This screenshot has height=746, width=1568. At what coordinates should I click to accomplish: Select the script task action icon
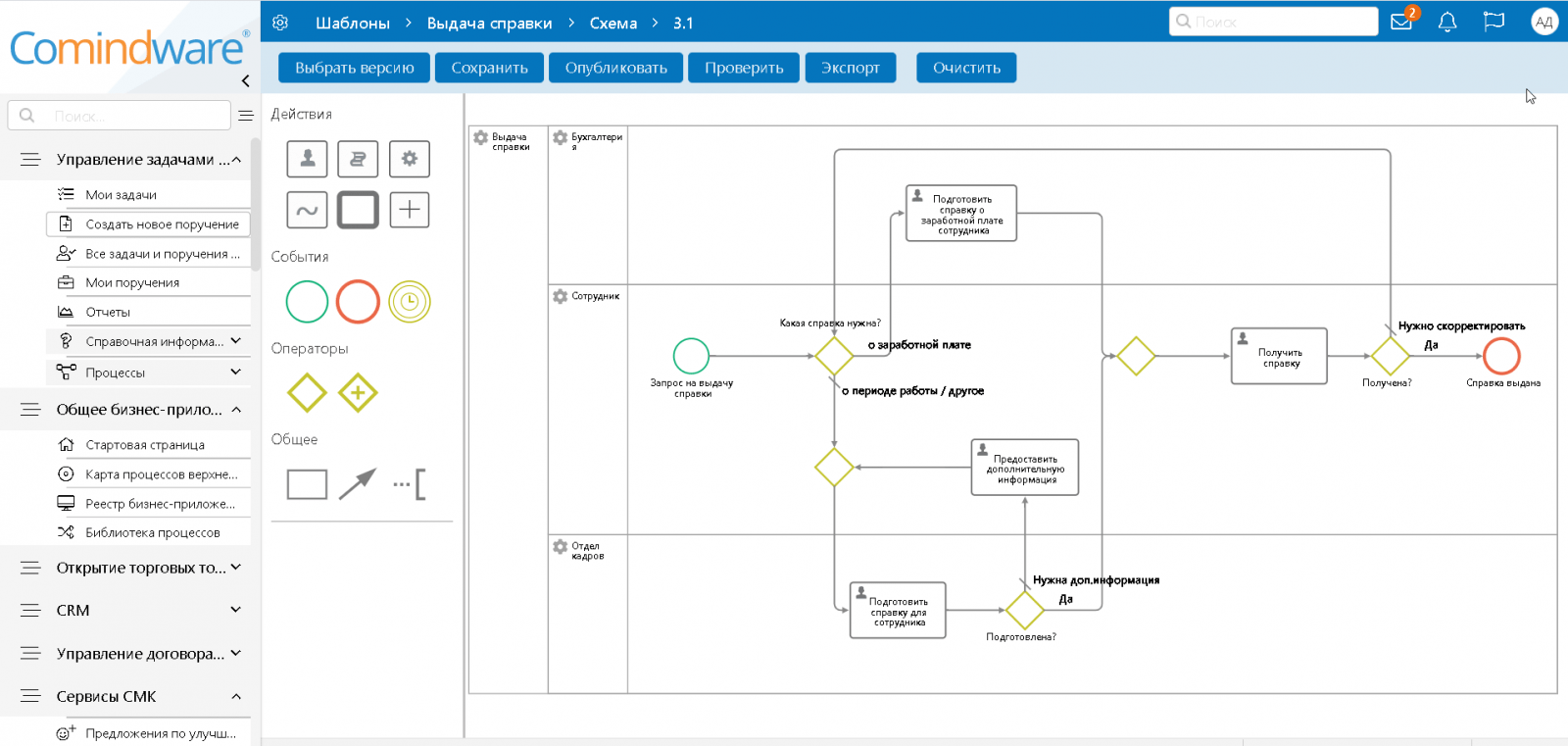[358, 159]
